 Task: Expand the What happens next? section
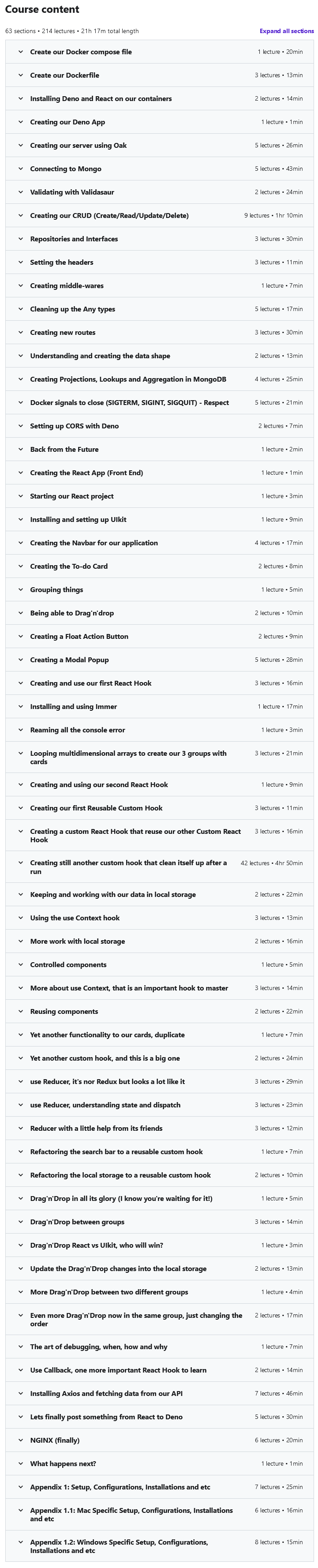(63, 1463)
